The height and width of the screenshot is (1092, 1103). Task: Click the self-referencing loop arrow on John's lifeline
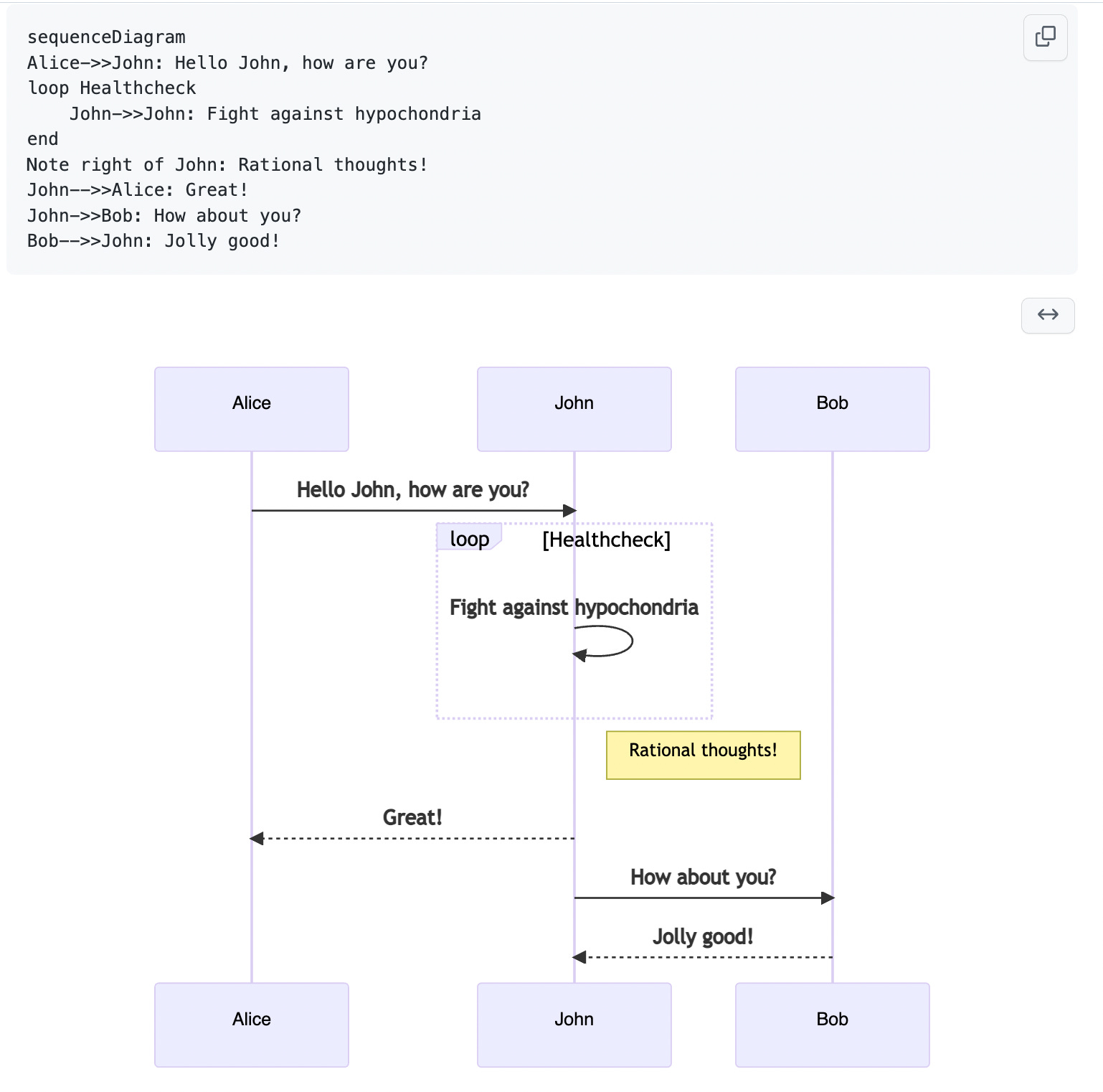pos(605,642)
